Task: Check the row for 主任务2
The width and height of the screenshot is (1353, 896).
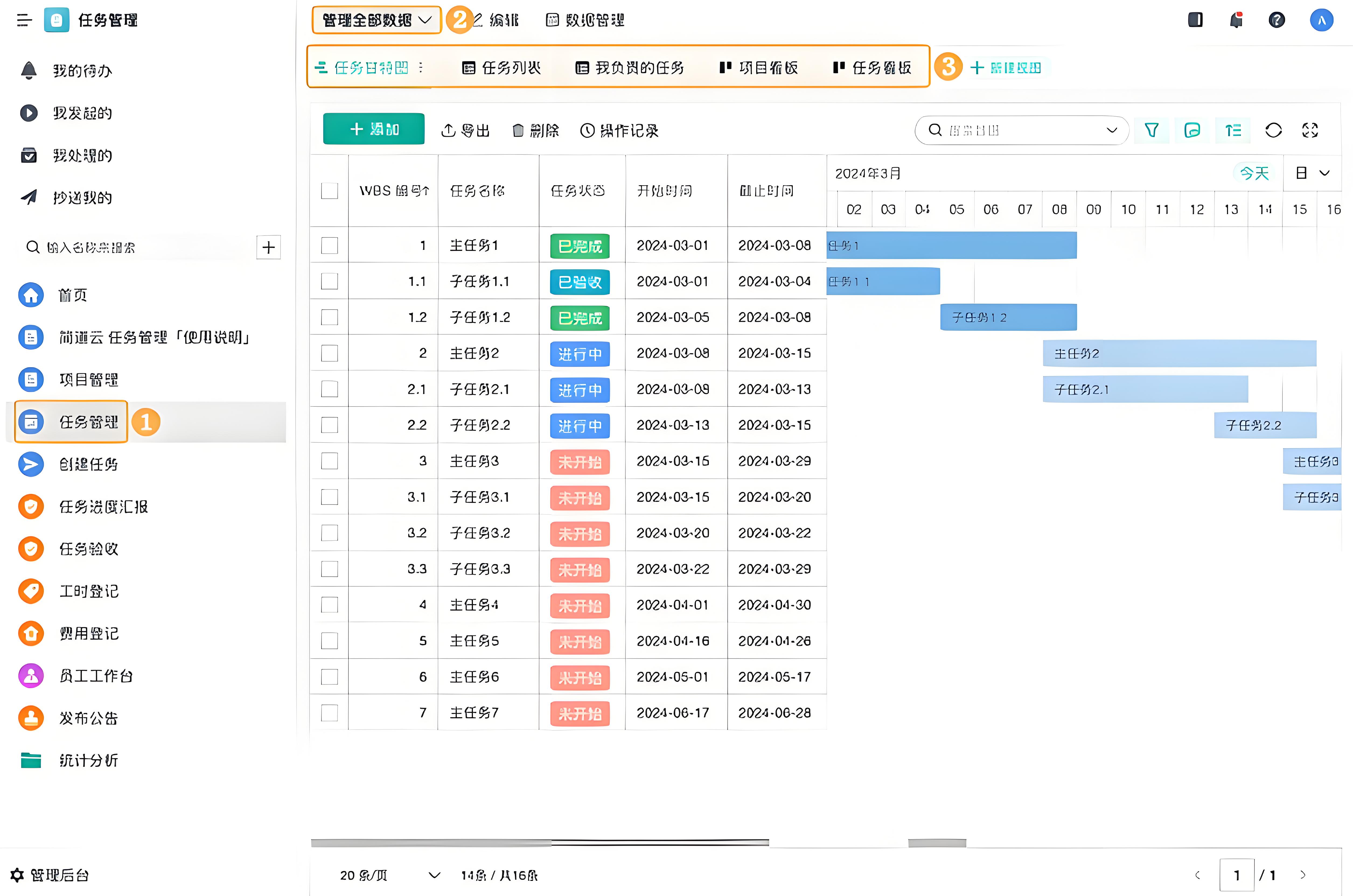Action: coord(329,353)
